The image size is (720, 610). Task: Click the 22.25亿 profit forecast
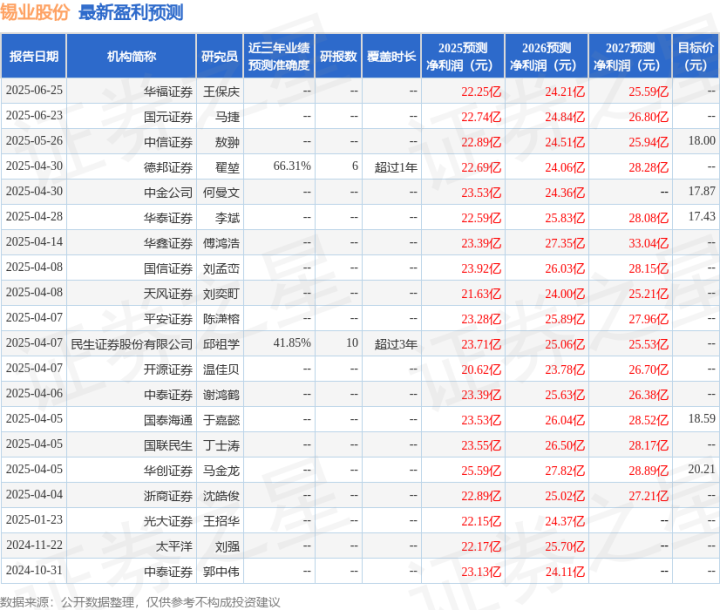pyautogui.click(x=481, y=92)
